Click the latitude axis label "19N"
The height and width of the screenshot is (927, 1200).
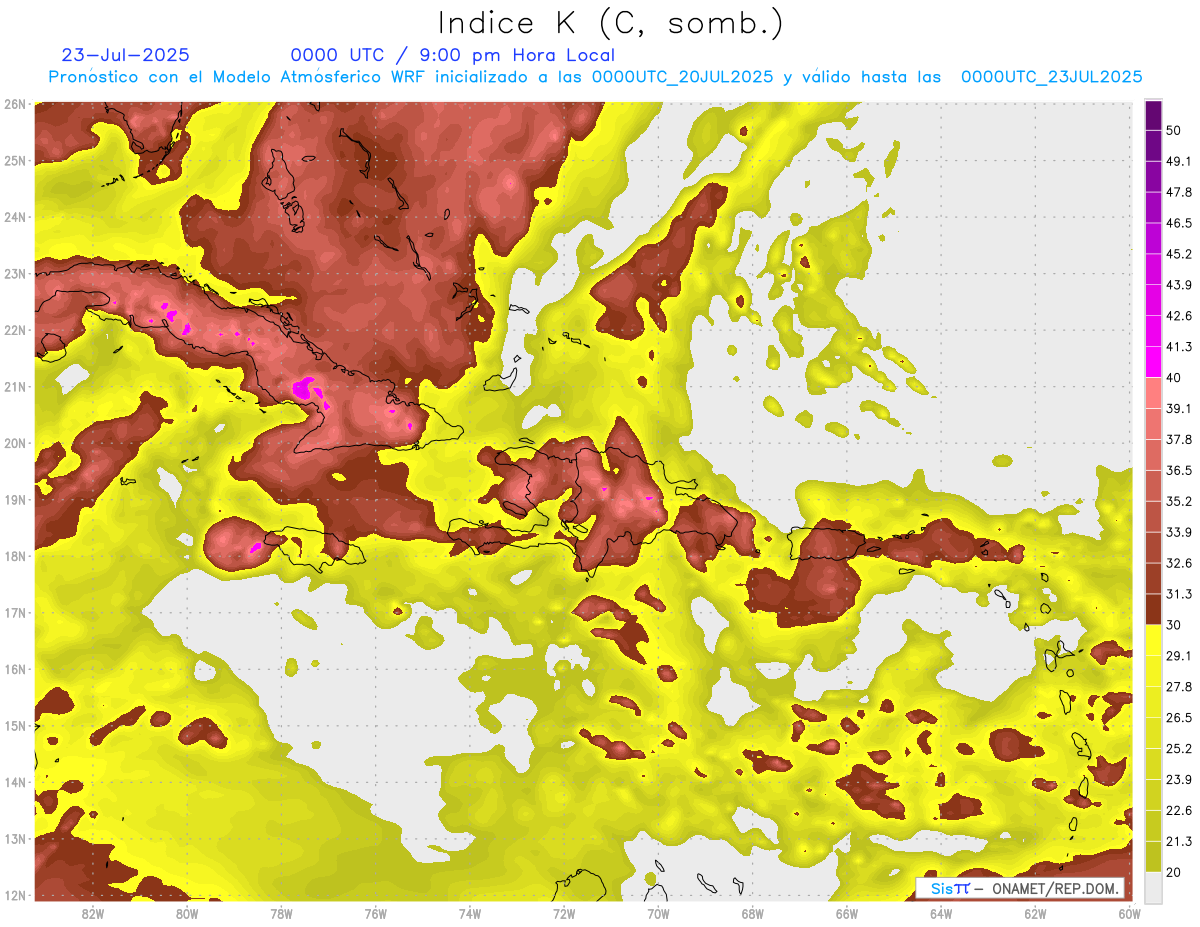point(14,499)
